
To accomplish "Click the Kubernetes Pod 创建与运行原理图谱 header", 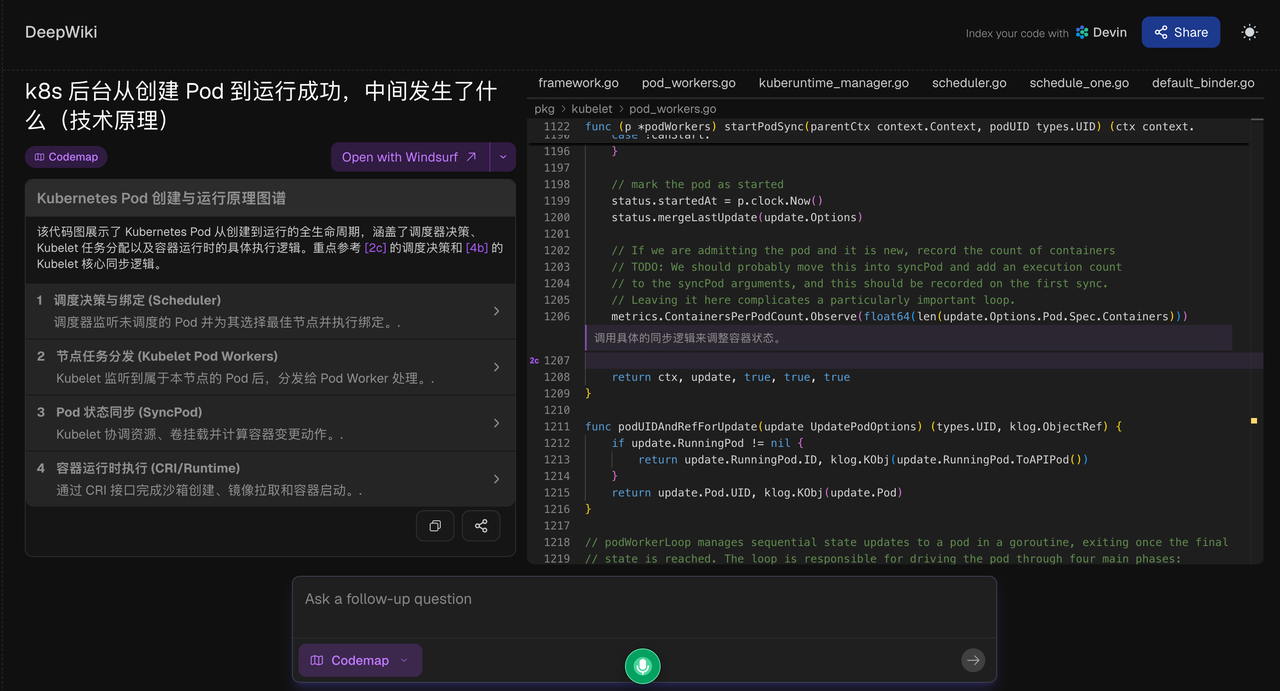I will point(270,198).
